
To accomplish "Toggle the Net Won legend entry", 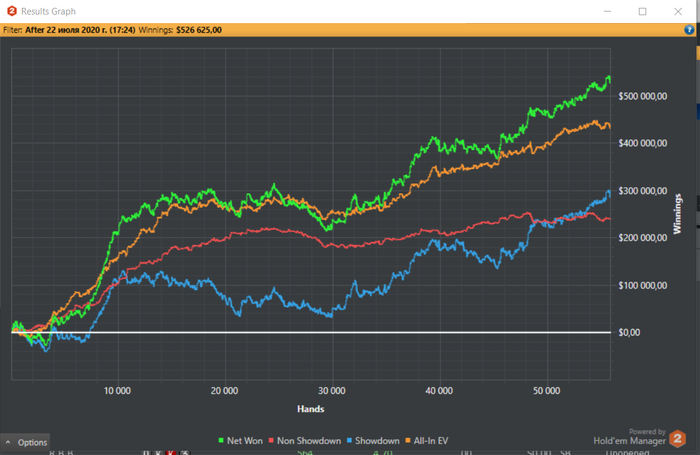I will 241,441.
